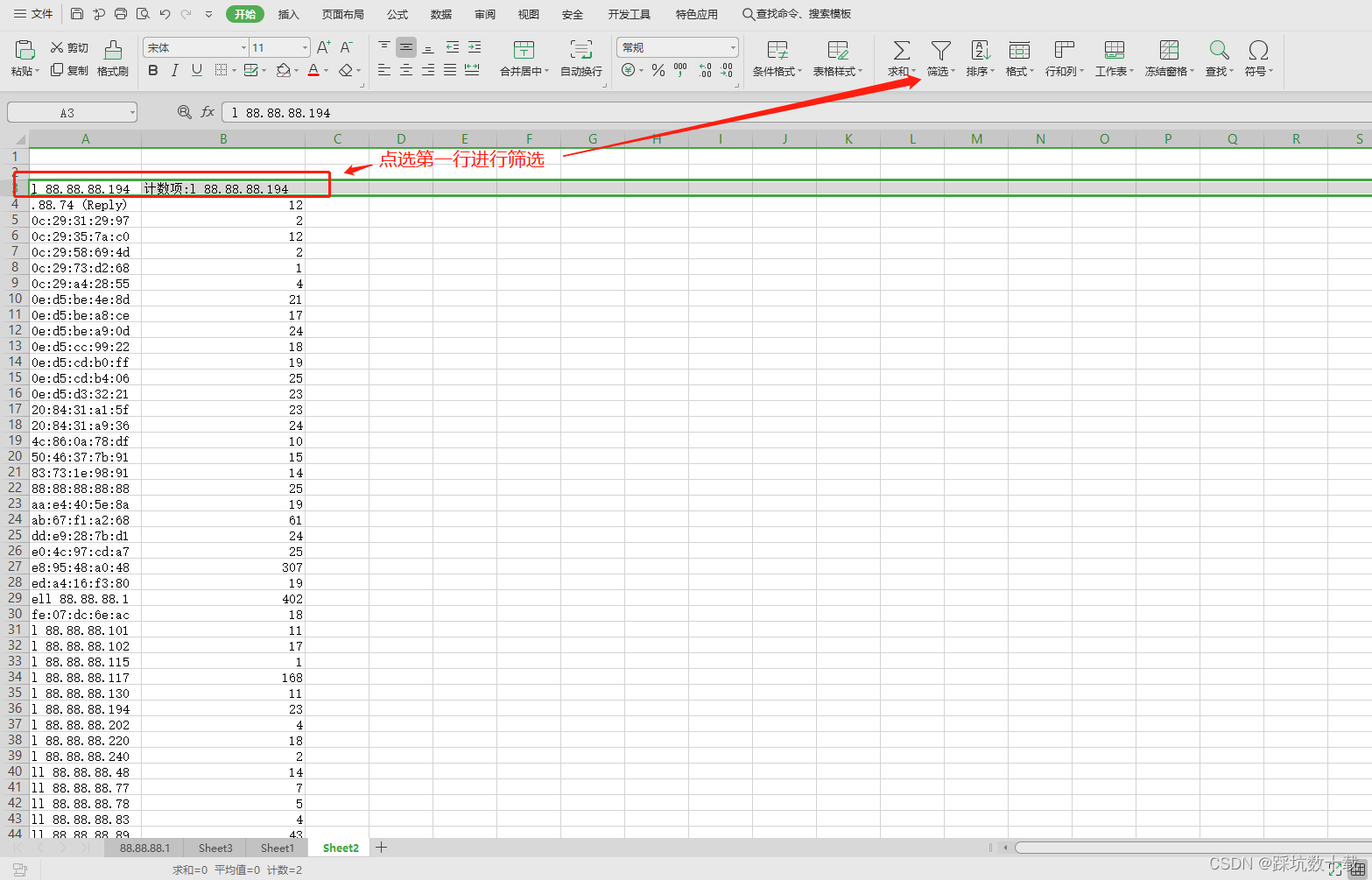Viewport: 1372px width, 880px height.
Task: Undo the last action
Action: coord(165,14)
